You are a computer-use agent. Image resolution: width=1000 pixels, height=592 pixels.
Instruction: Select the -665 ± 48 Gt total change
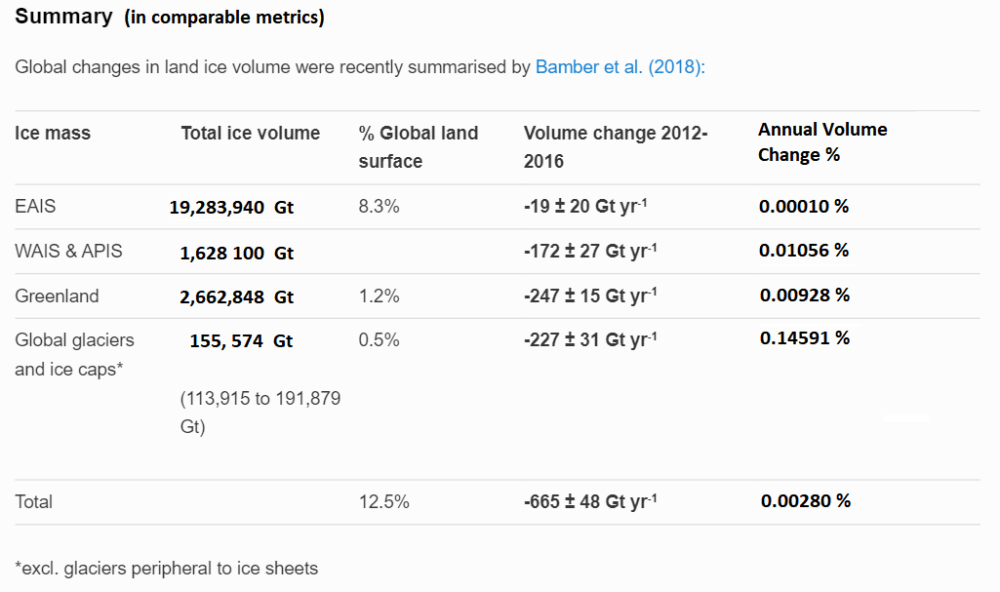590,501
